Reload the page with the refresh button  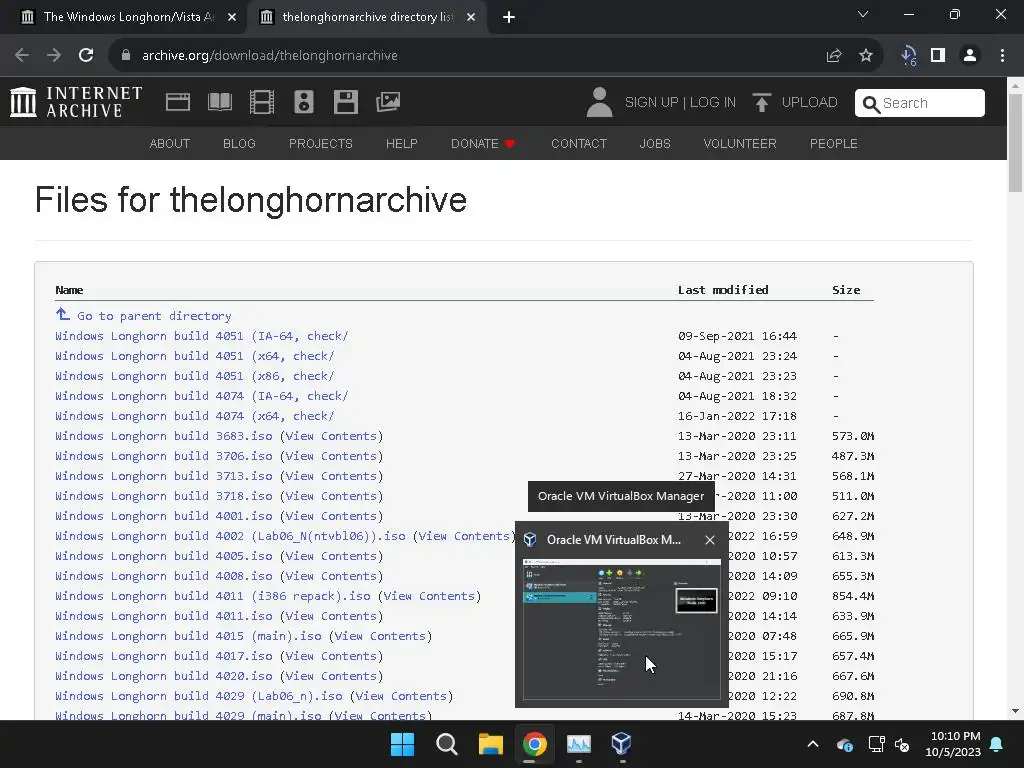(86, 56)
